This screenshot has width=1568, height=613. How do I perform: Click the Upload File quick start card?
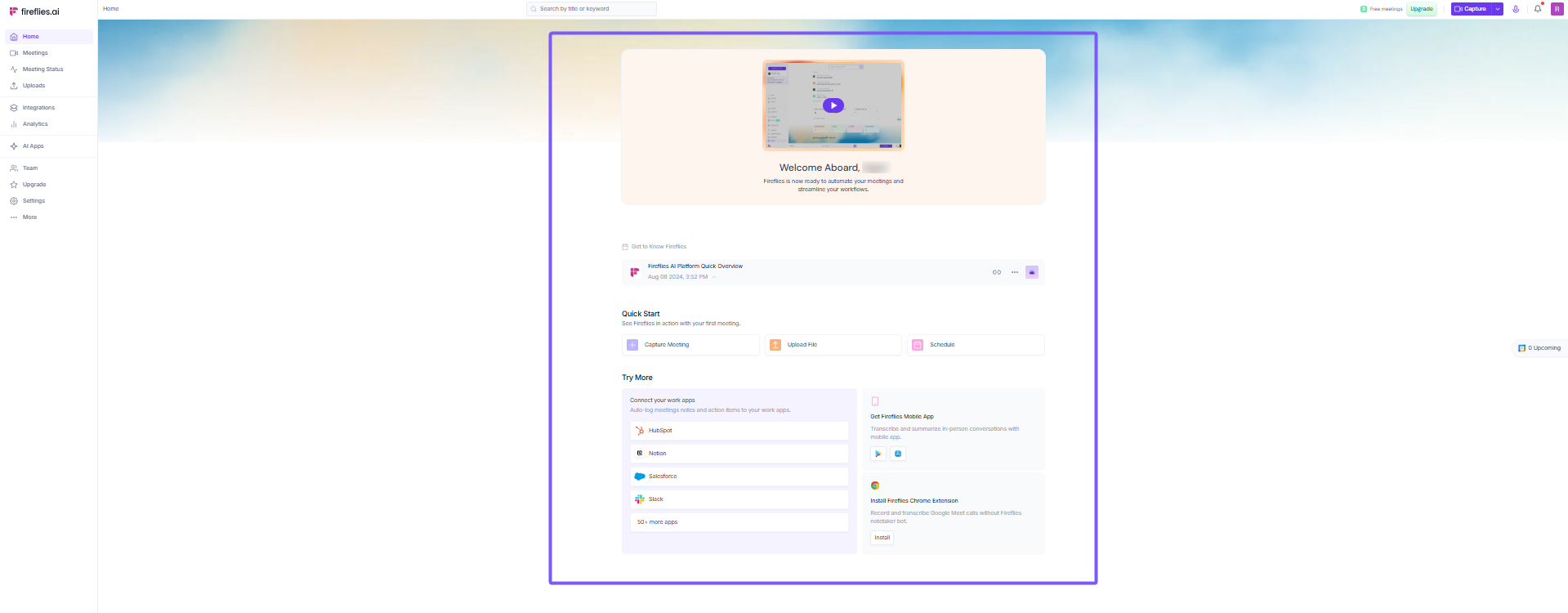coord(833,345)
